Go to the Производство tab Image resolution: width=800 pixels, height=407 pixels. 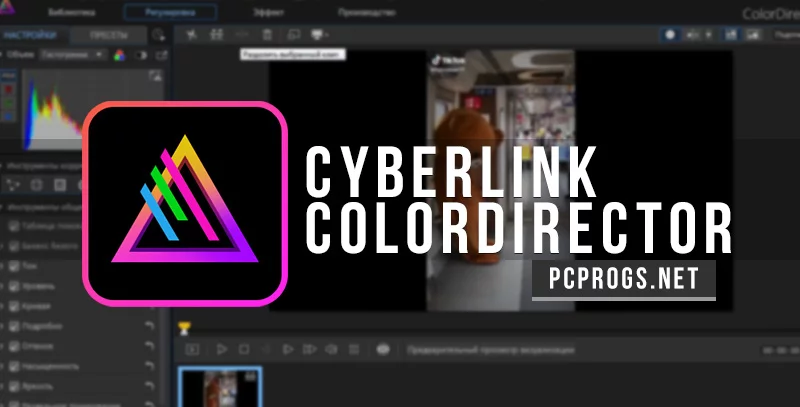tap(366, 12)
